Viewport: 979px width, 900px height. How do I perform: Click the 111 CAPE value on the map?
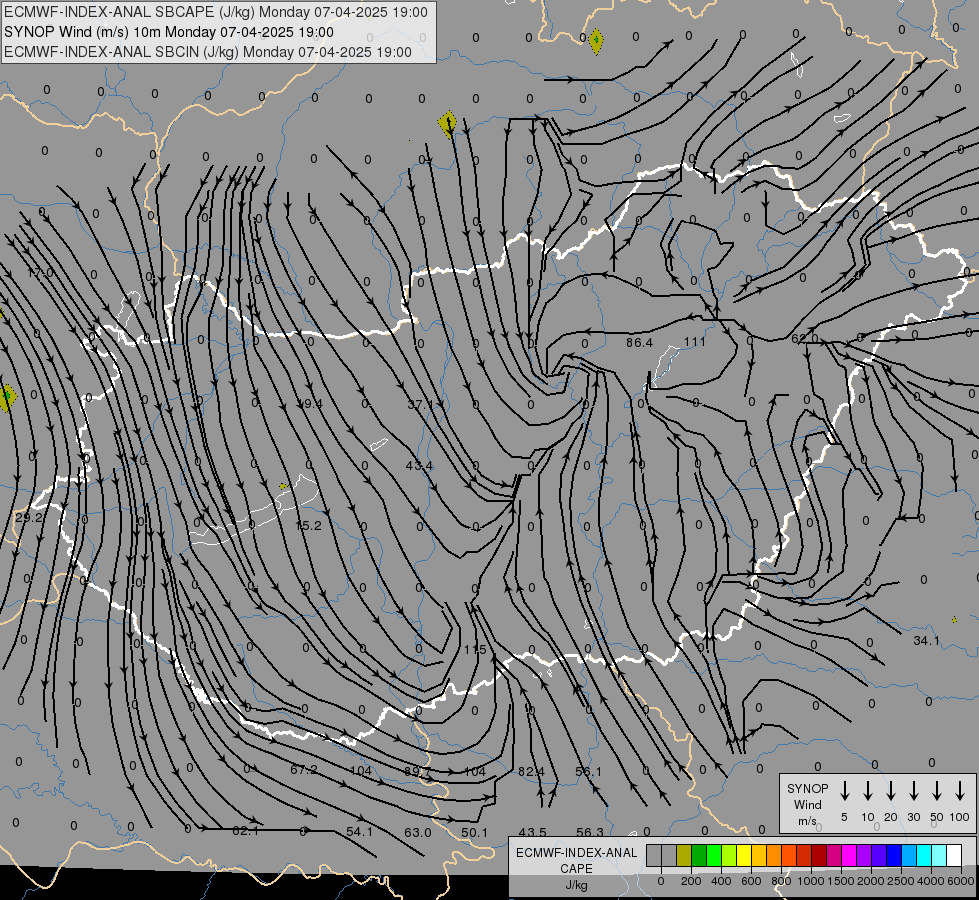point(694,342)
